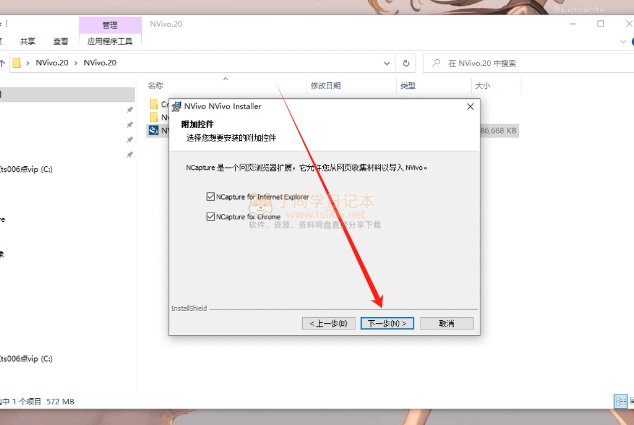Check NCapture for Internet Explorer box

210,197
